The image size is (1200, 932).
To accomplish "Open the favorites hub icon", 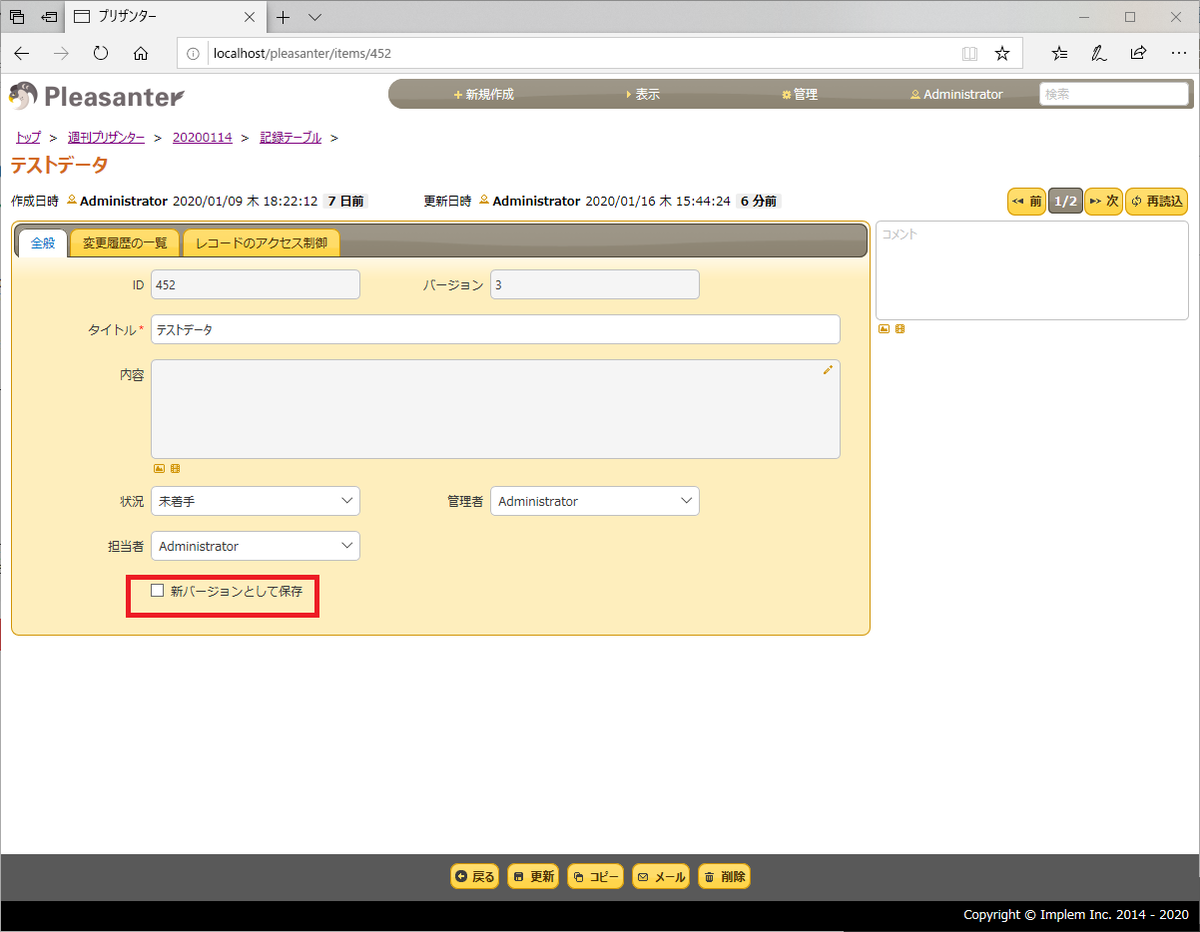I will pyautogui.click(x=1060, y=53).
